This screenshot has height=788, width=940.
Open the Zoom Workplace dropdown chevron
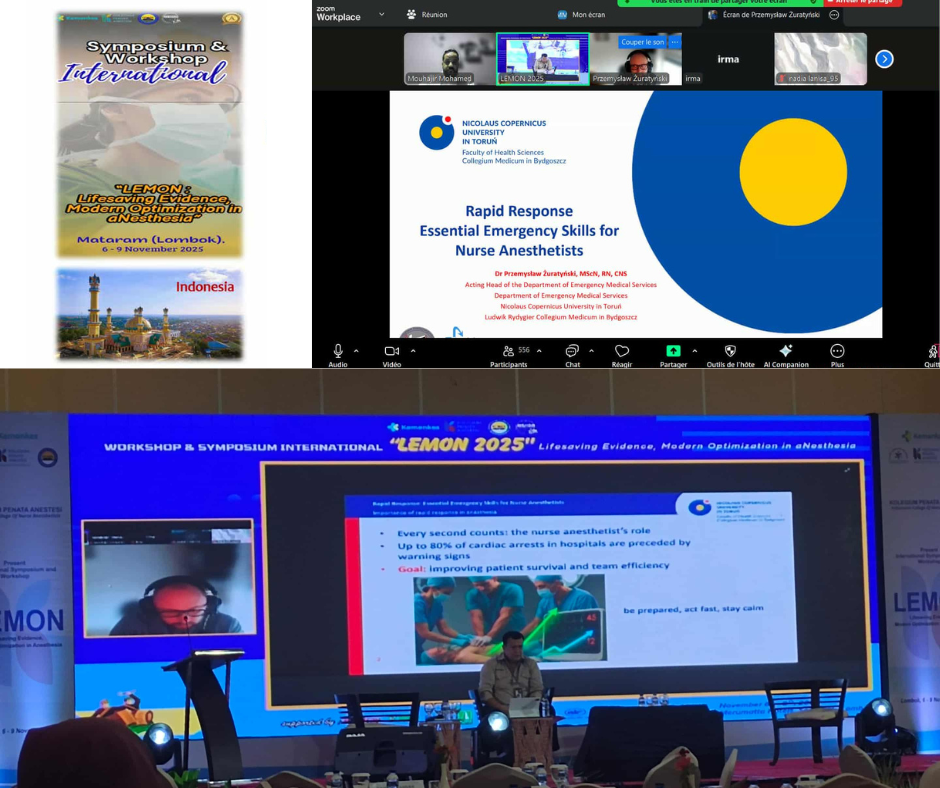(382, 15)
